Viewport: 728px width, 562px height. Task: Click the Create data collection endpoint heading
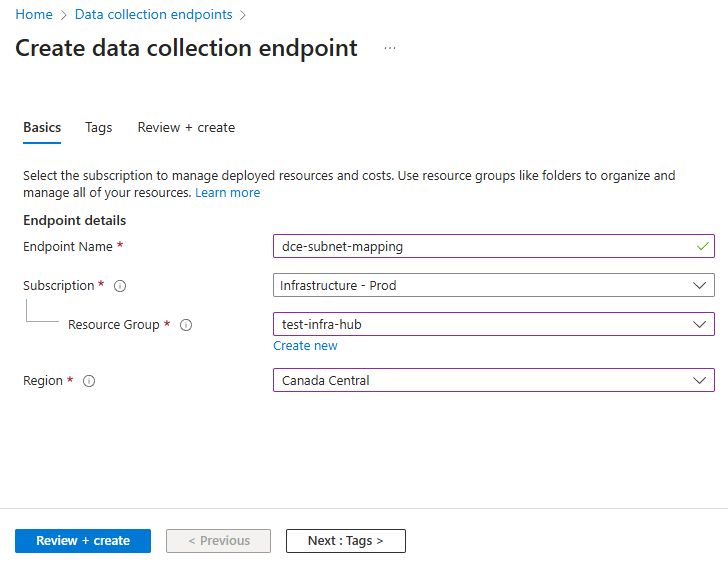click(186, 48)
